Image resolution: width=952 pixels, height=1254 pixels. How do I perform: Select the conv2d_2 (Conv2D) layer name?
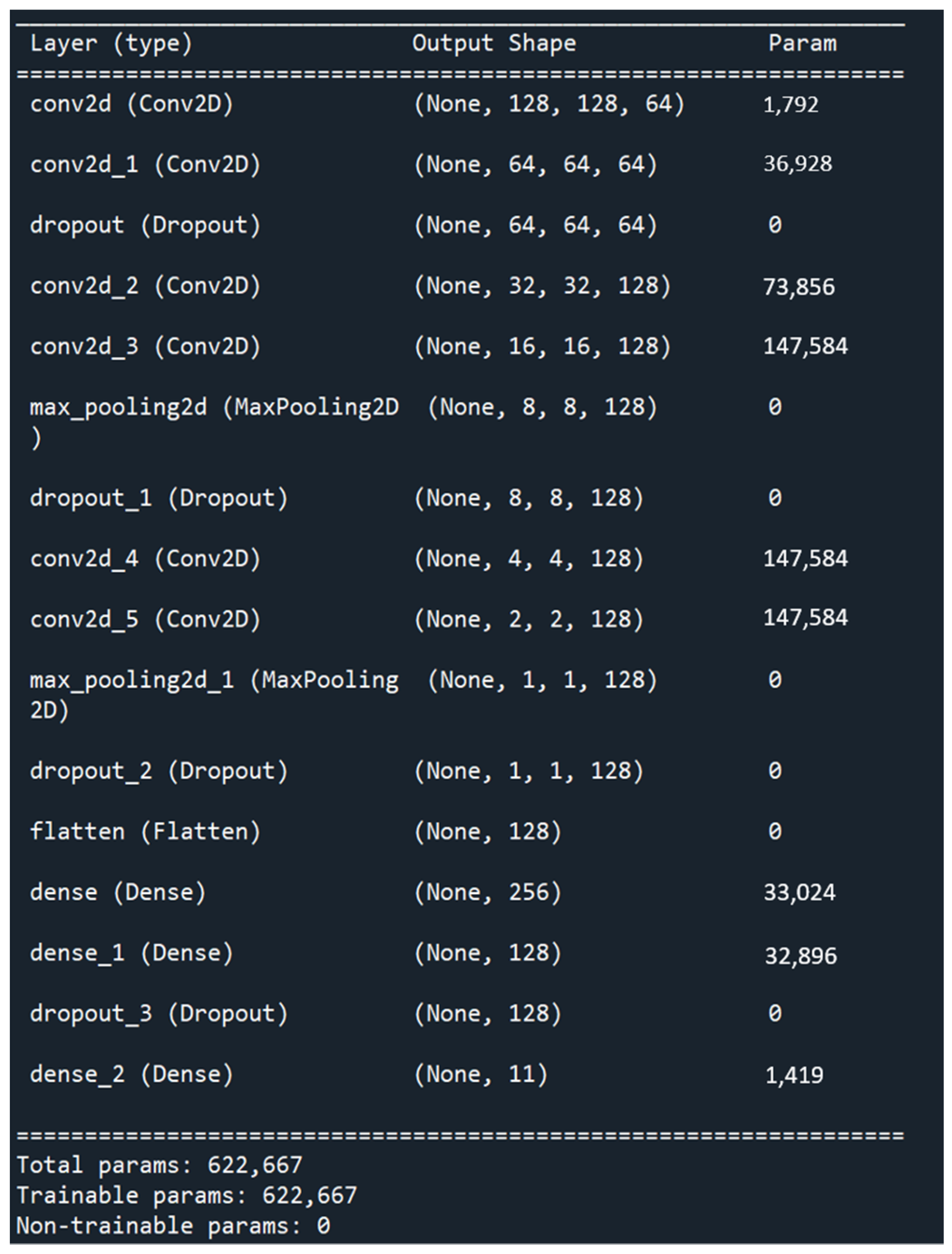[x=145, y=286]
